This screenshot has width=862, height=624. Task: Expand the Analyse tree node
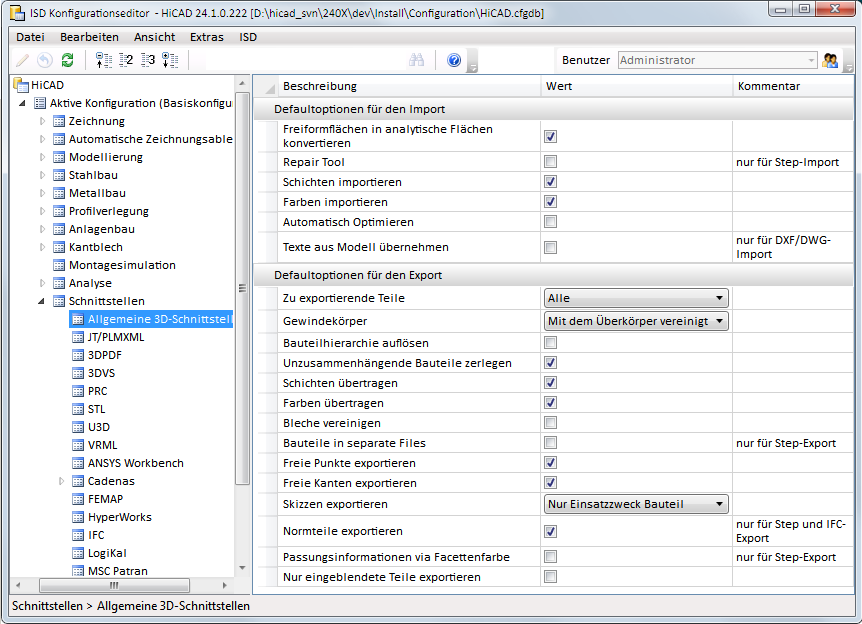coord(42,283)
